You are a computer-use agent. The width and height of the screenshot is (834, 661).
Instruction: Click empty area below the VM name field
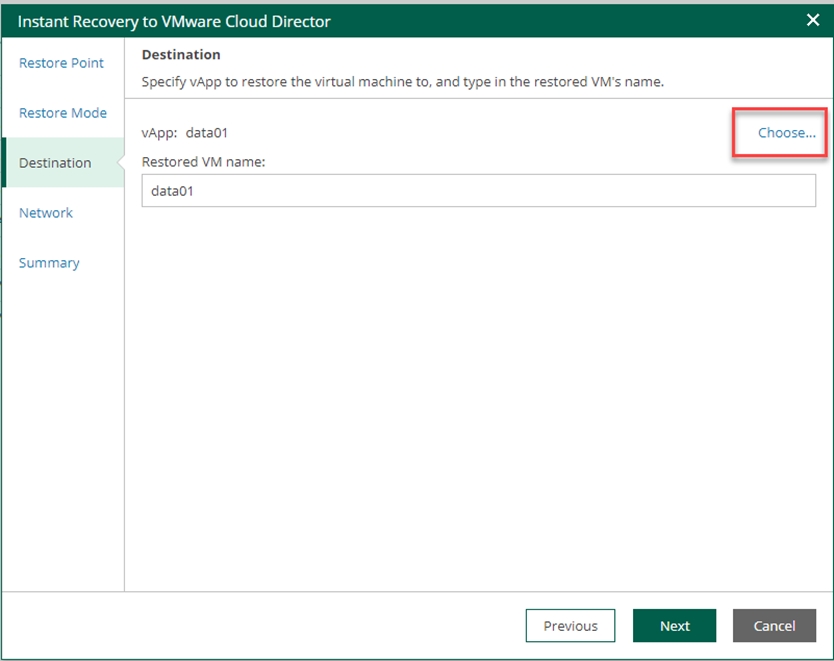pyautogui.click(x=478, y=400)
